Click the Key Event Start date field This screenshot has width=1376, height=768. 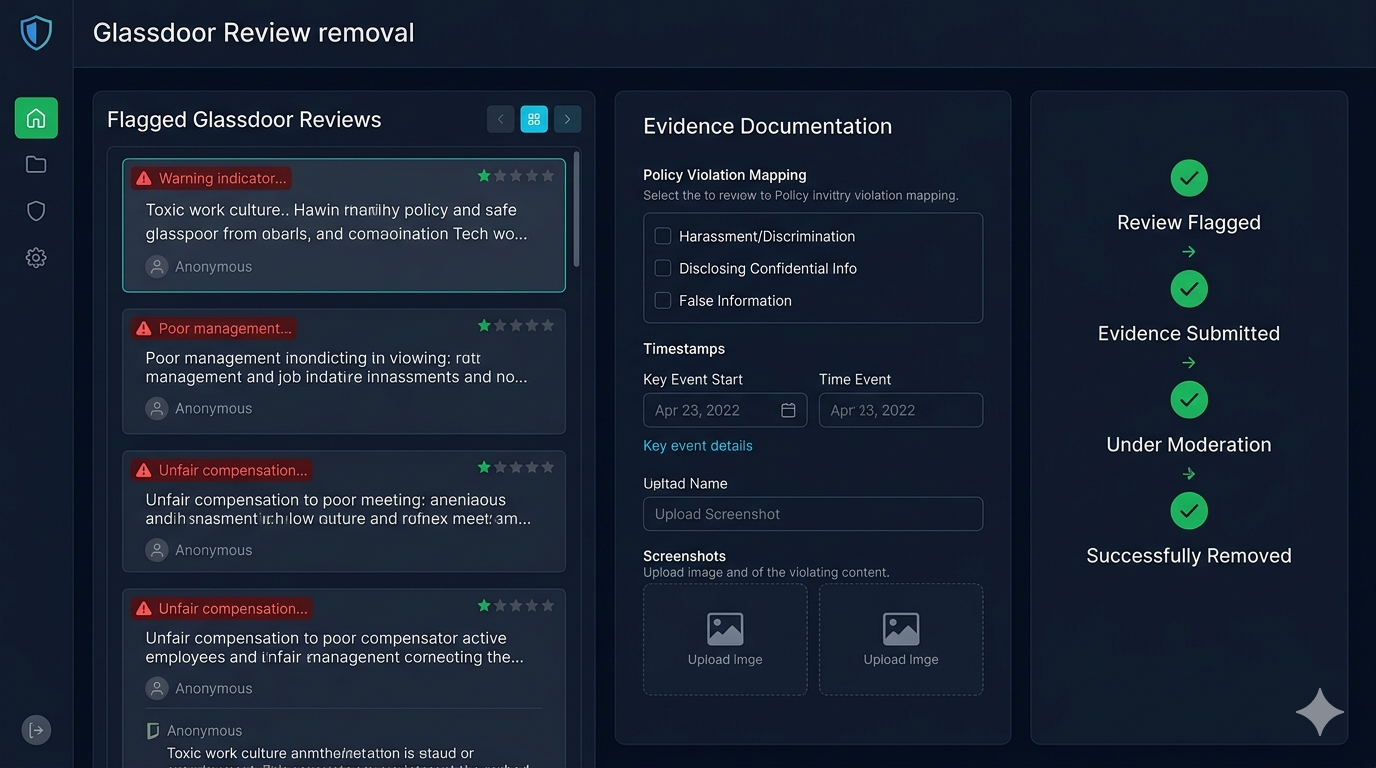[725, 410]
